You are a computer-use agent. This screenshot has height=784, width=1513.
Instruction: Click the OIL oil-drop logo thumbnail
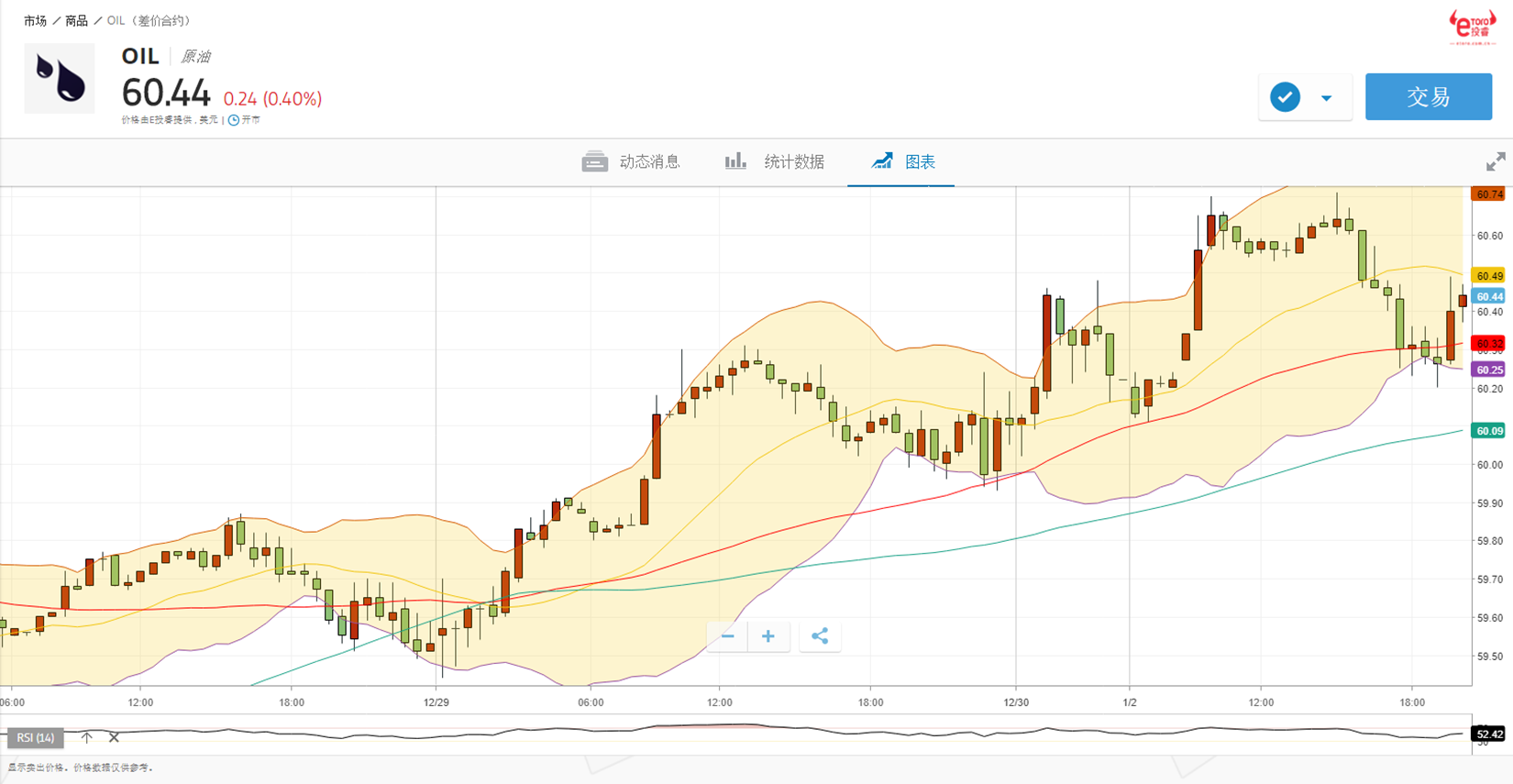click(x=60, y=78)
